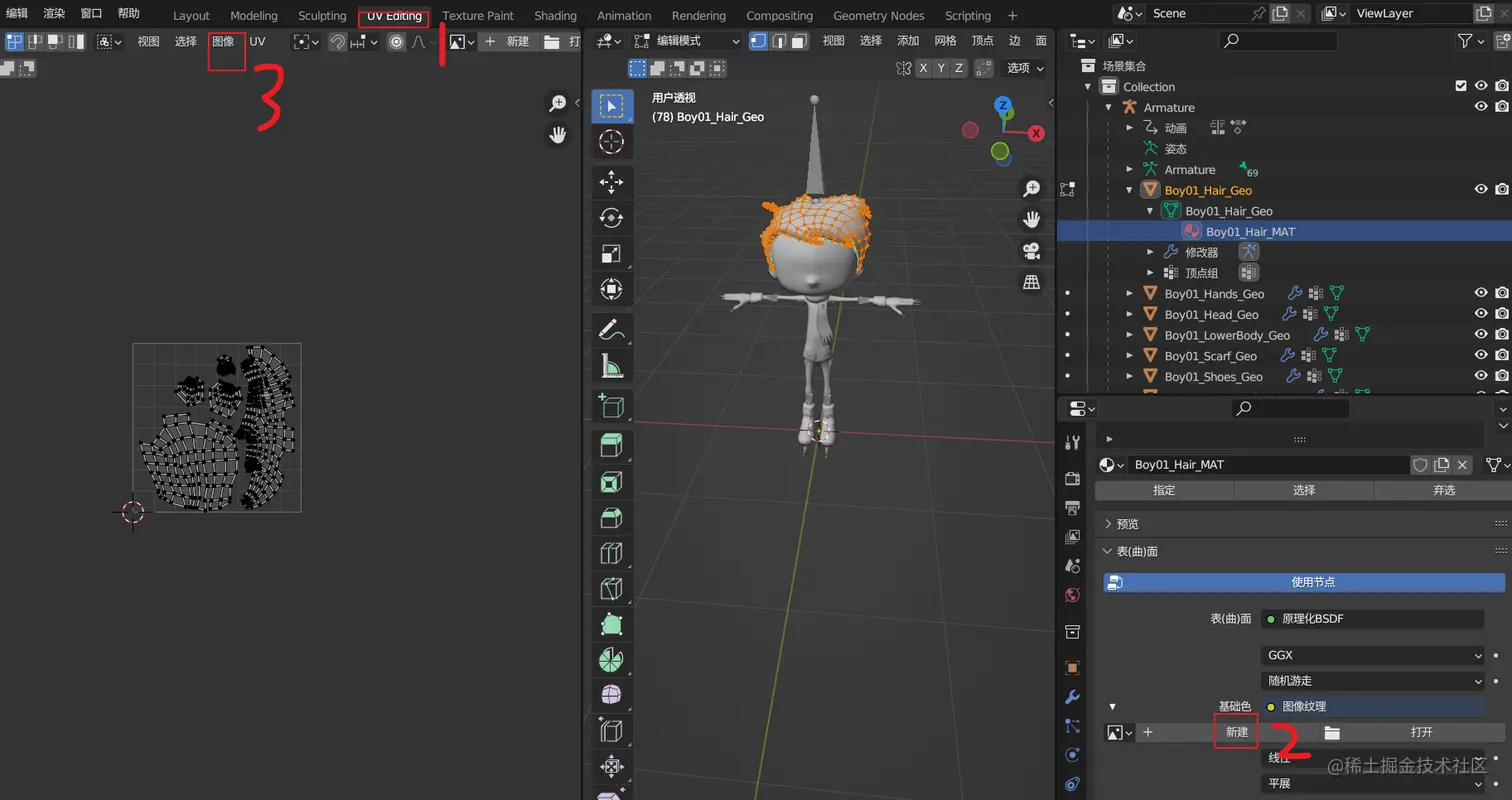The image size is (1512, 800).
Task: Hide Boy01_Hair_Geo via eye icon
Action: [1481, 189]
